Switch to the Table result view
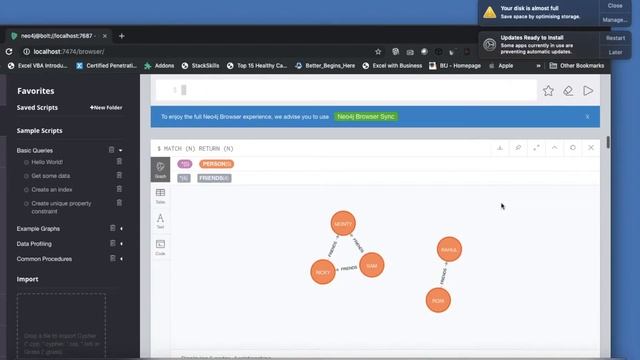Image resolution: width=640 pixels, height=360 pixels. [160, 196]
